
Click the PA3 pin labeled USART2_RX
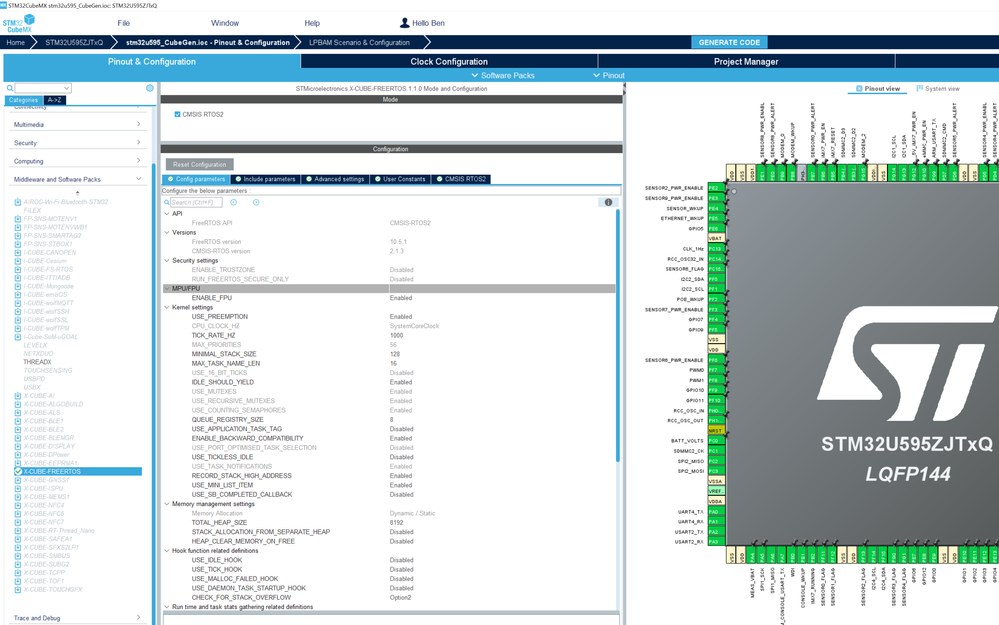(716, 542)
